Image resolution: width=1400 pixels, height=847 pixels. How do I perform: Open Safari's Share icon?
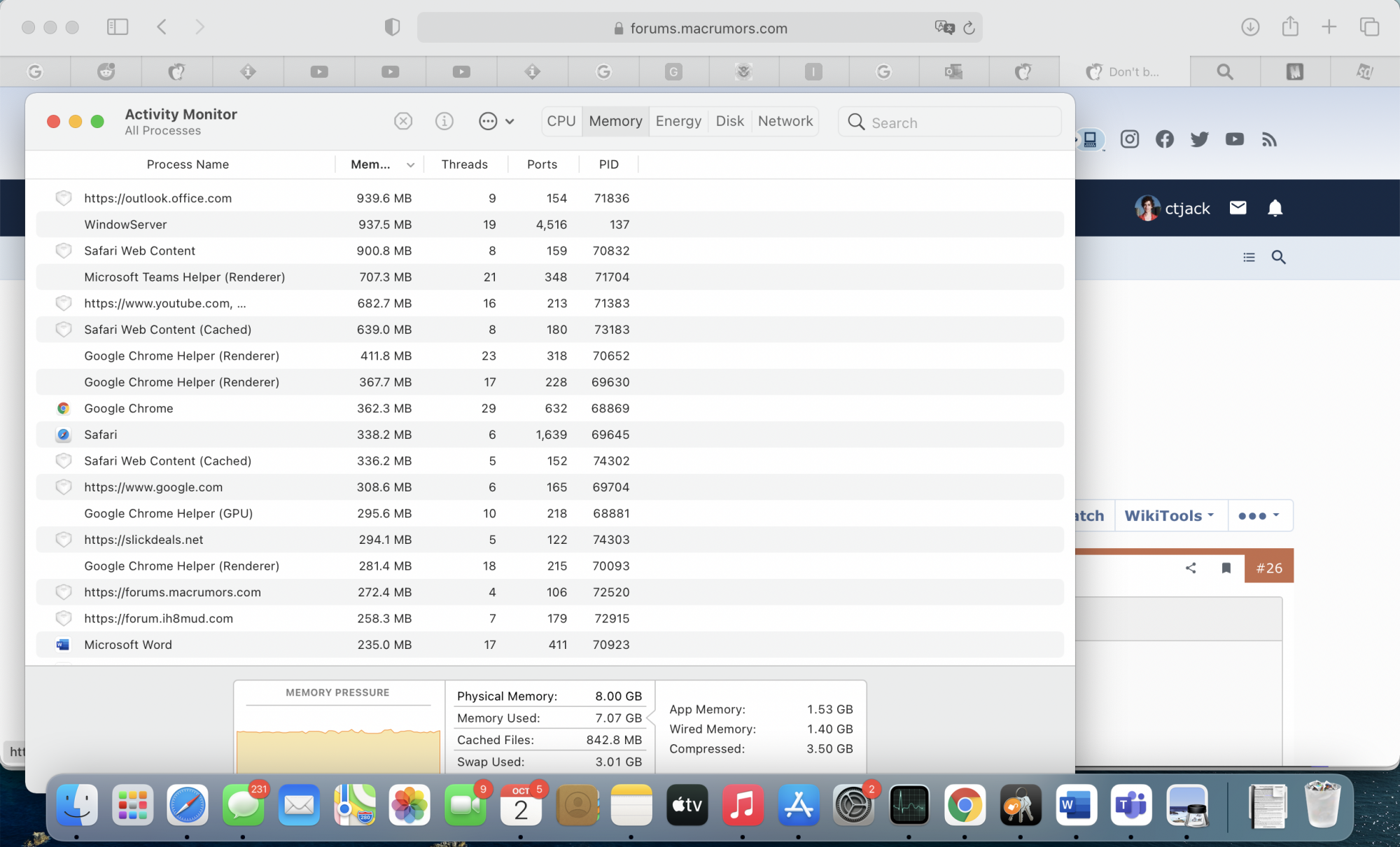point(1290,27)
